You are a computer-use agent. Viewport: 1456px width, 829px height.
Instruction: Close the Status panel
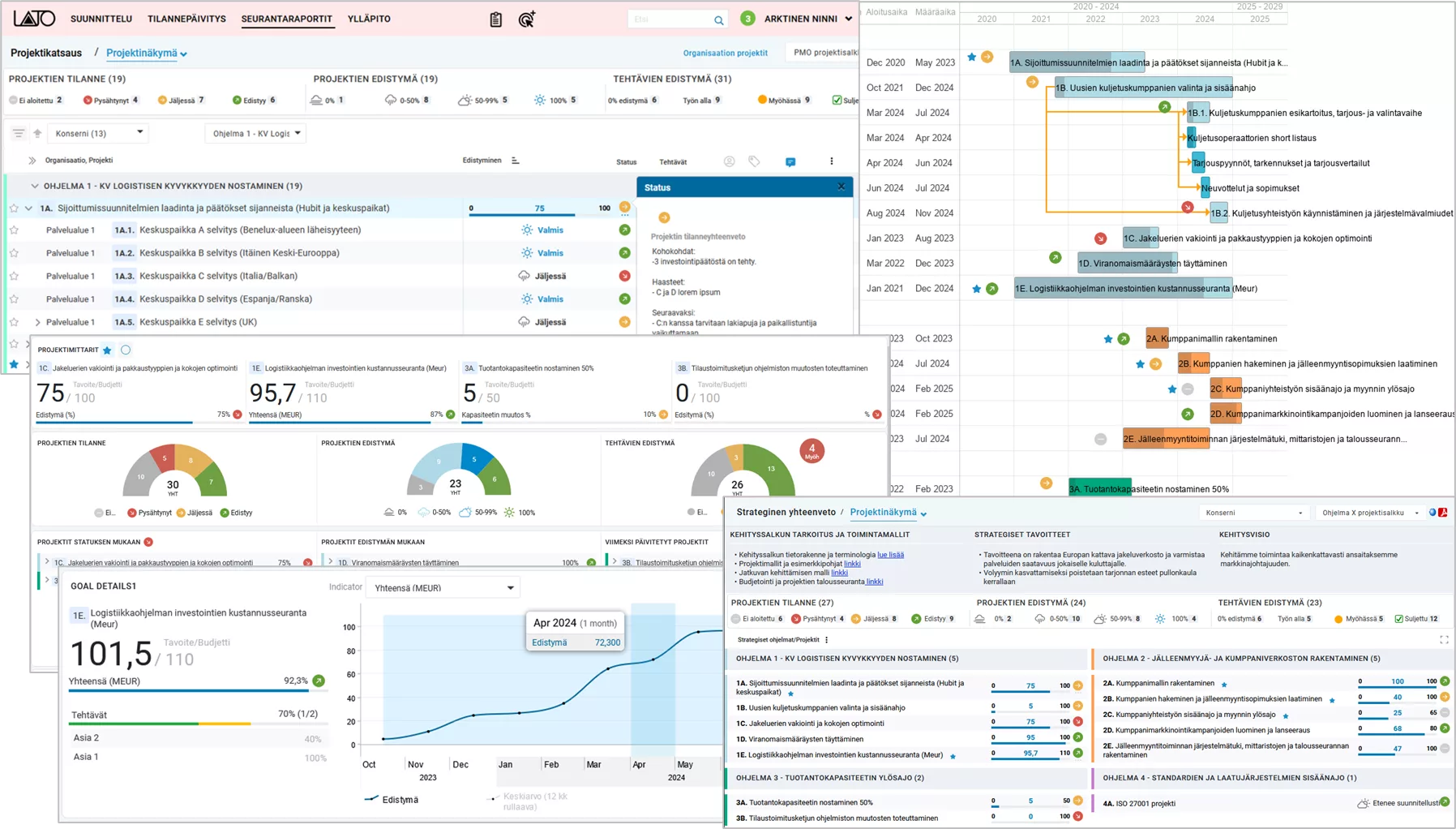coord(841,187)
